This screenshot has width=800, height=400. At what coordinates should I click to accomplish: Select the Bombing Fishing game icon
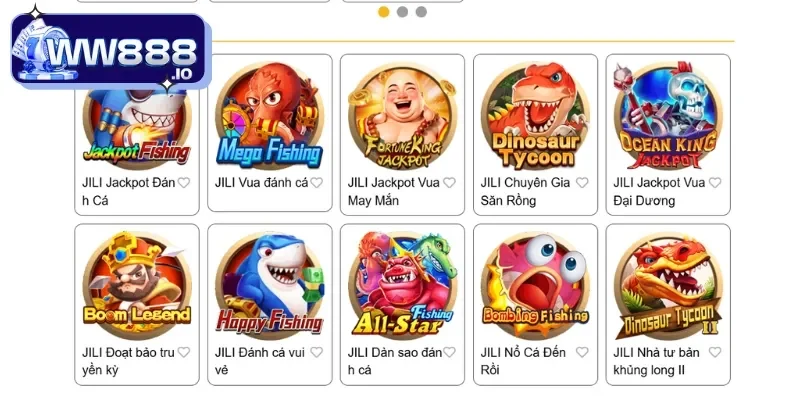(x=535, y=285)
